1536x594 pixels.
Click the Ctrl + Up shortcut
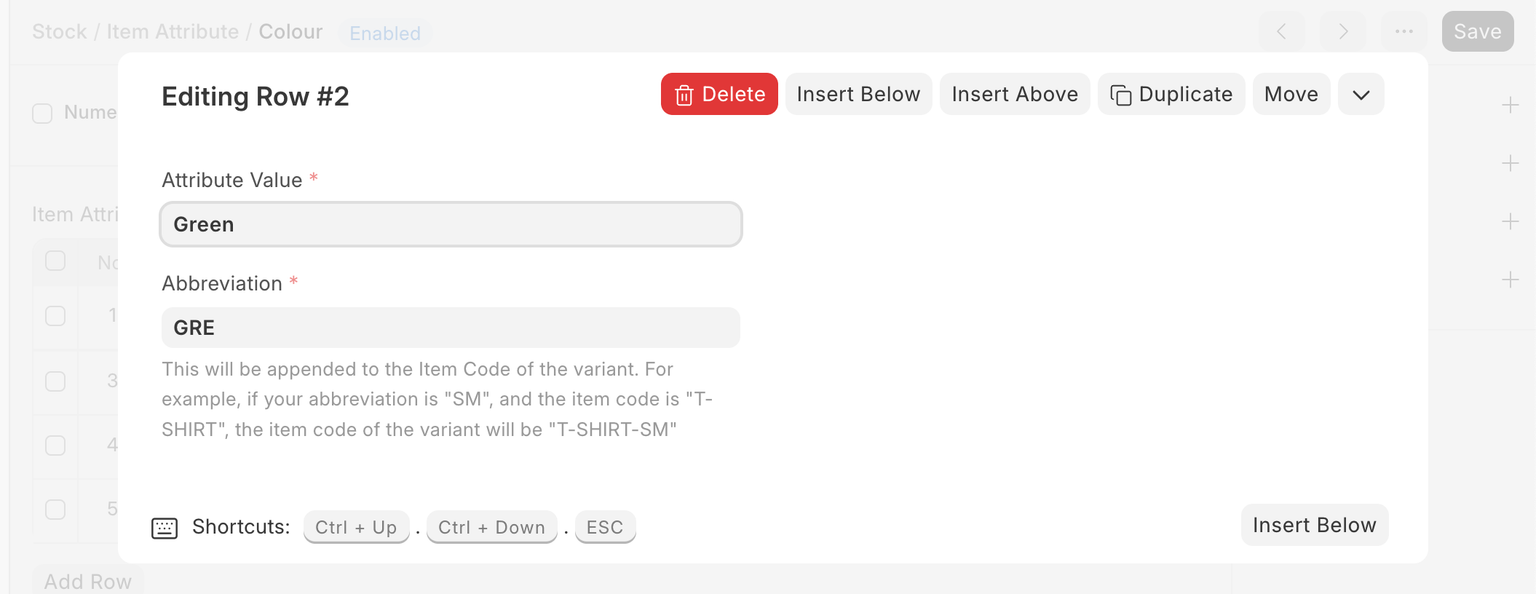click(x=356, y=528)
